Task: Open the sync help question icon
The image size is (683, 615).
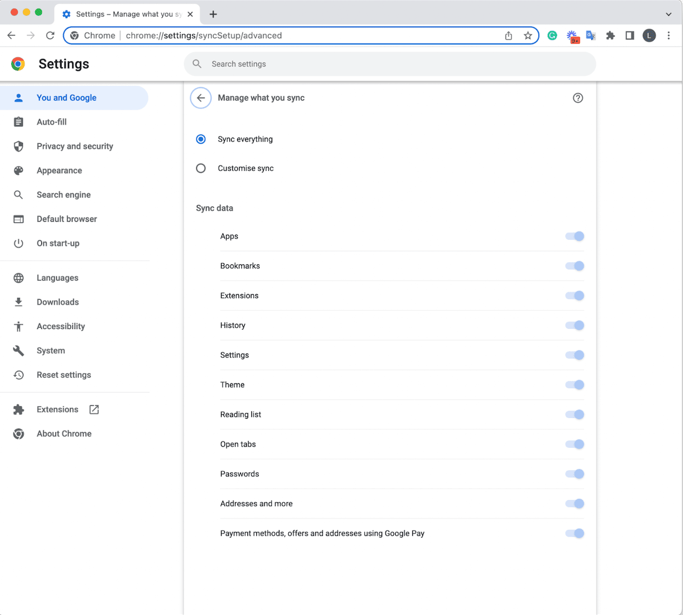Action: tap(578, 98)
